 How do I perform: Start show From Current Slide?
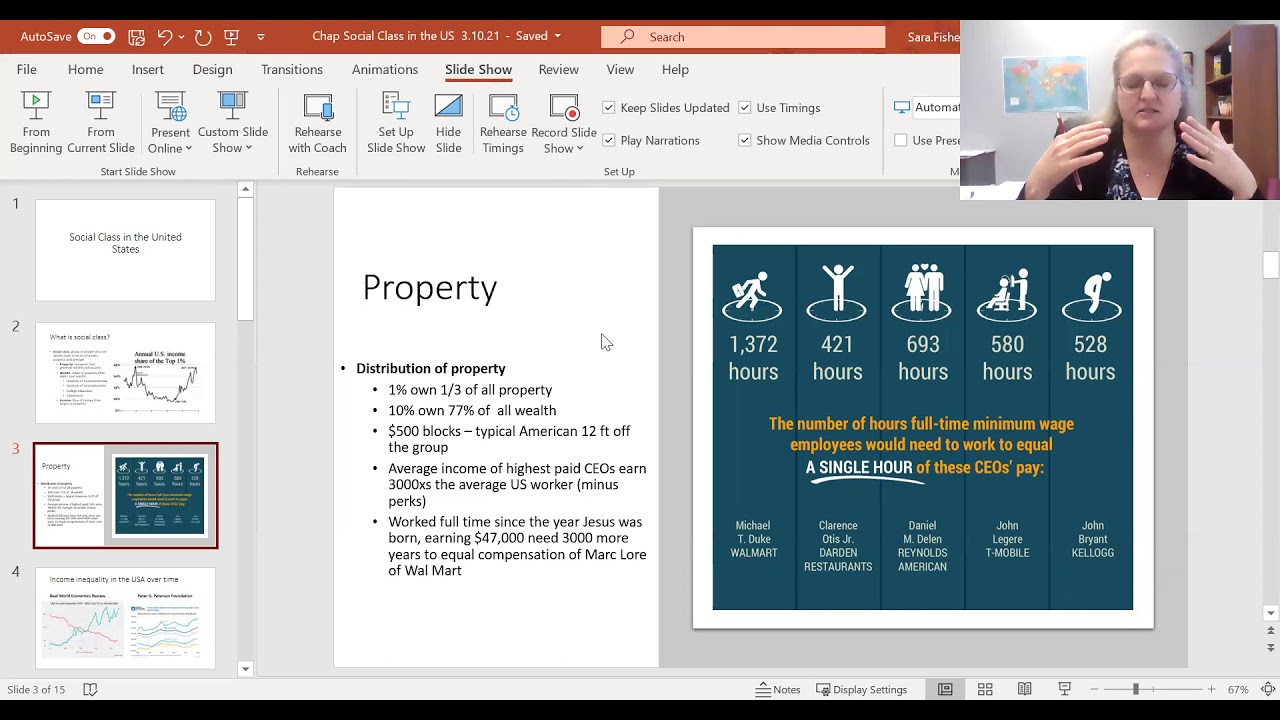pos(100,123)
